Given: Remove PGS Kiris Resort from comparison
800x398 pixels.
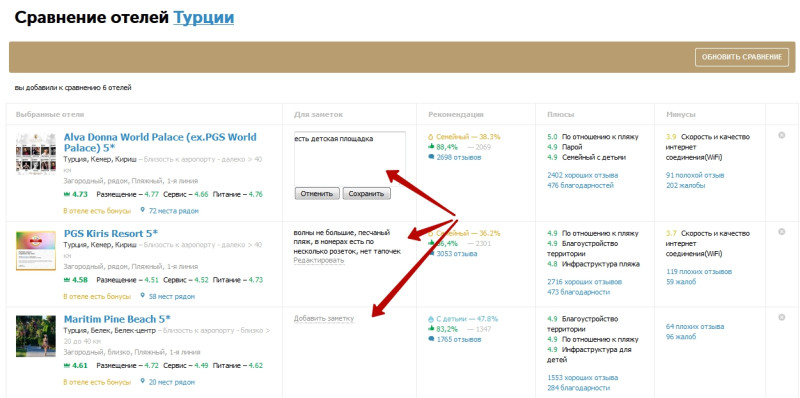Looking at the screenshot, I should (781, 232).
